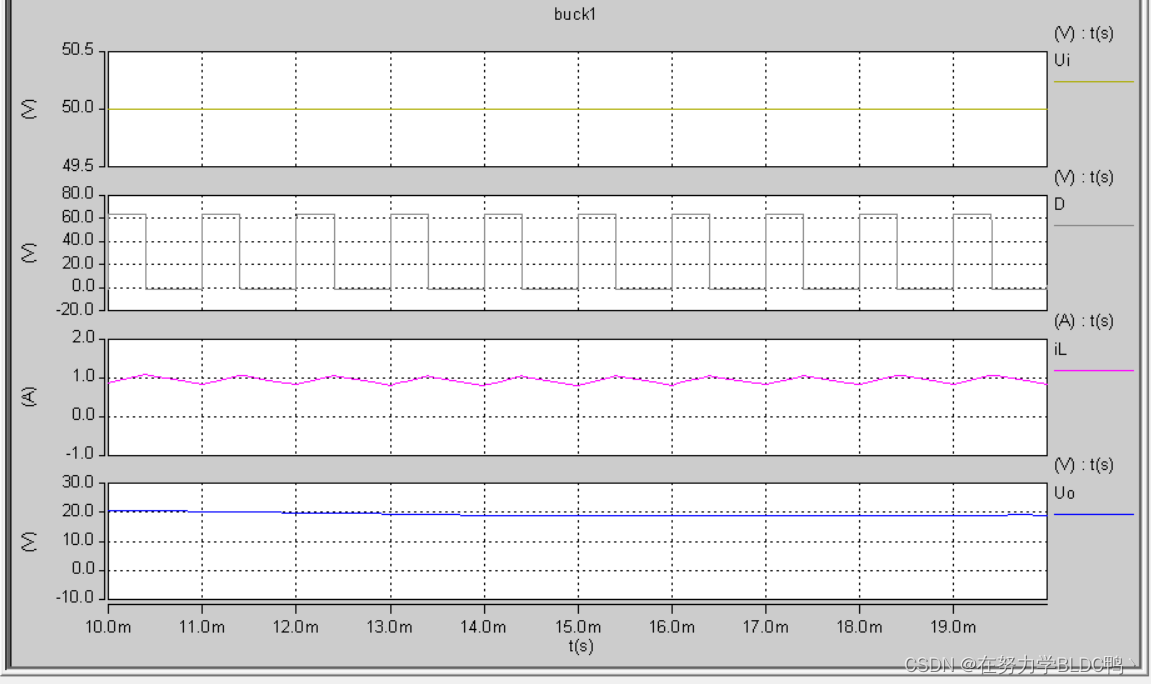Viewport: 1151px width, 684px height.
Task: Click the magenta iL legend line swatch
Action: point(1094,371)
